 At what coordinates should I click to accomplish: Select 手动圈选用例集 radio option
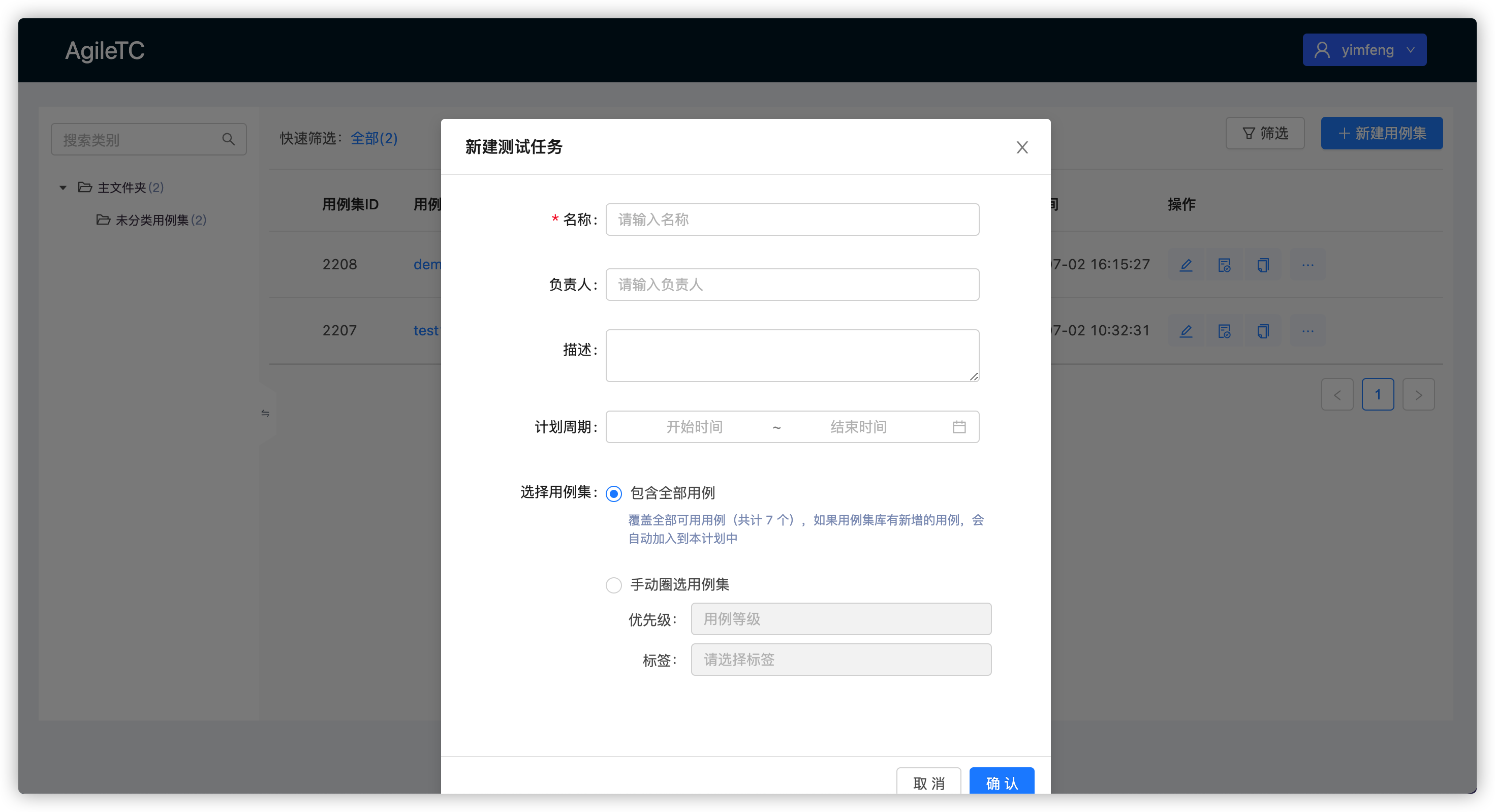(614, 585)
